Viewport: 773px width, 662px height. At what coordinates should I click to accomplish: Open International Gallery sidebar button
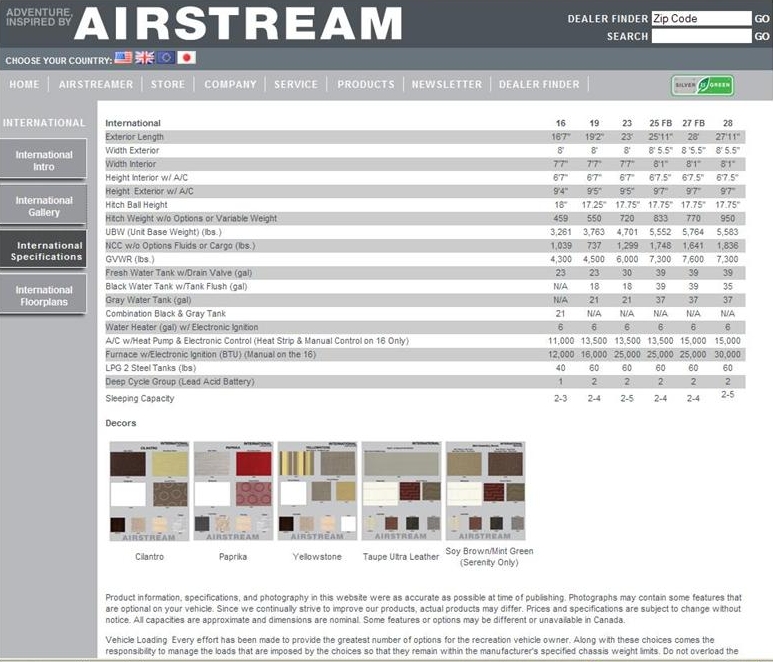click(43, 205)
